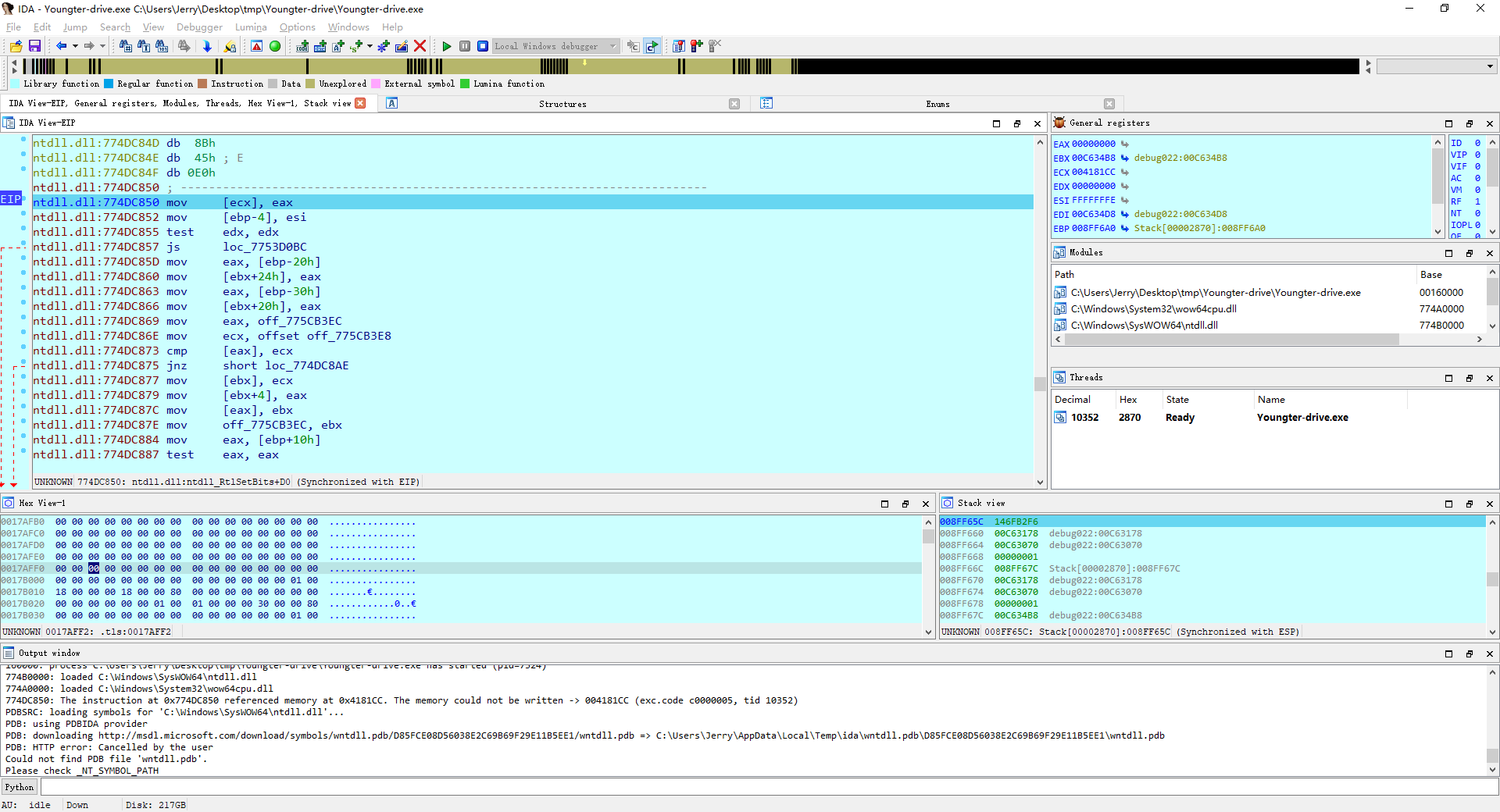Image resolution: width=1500 pixels, height=812 pixels.
Task: Open the File menu
Action: (13, 27)
